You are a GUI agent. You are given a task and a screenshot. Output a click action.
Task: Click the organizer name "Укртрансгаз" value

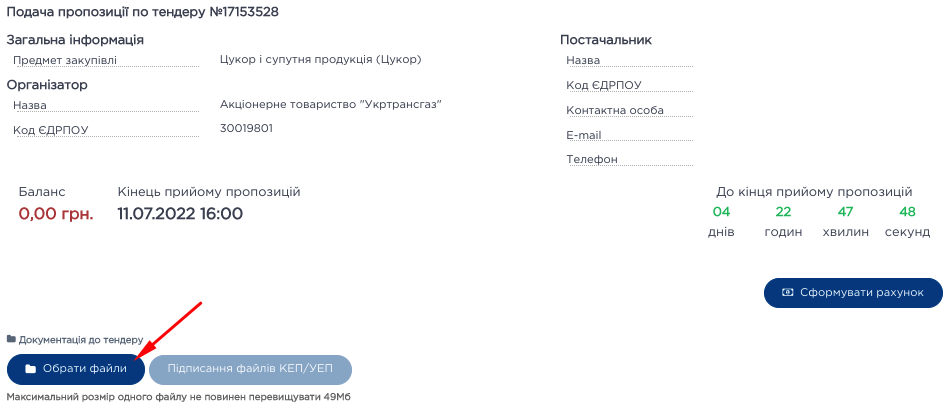pos(330,104)
